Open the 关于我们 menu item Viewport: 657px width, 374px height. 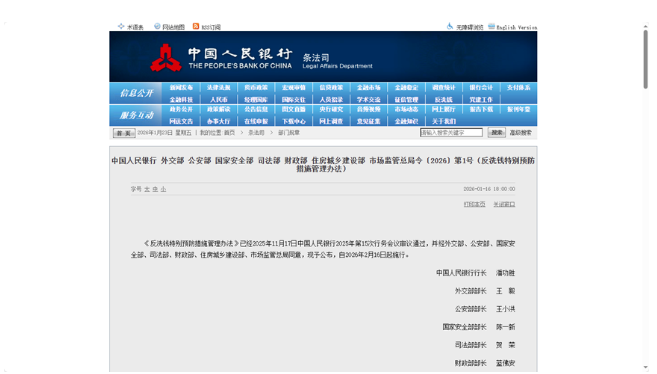point(444,121)
